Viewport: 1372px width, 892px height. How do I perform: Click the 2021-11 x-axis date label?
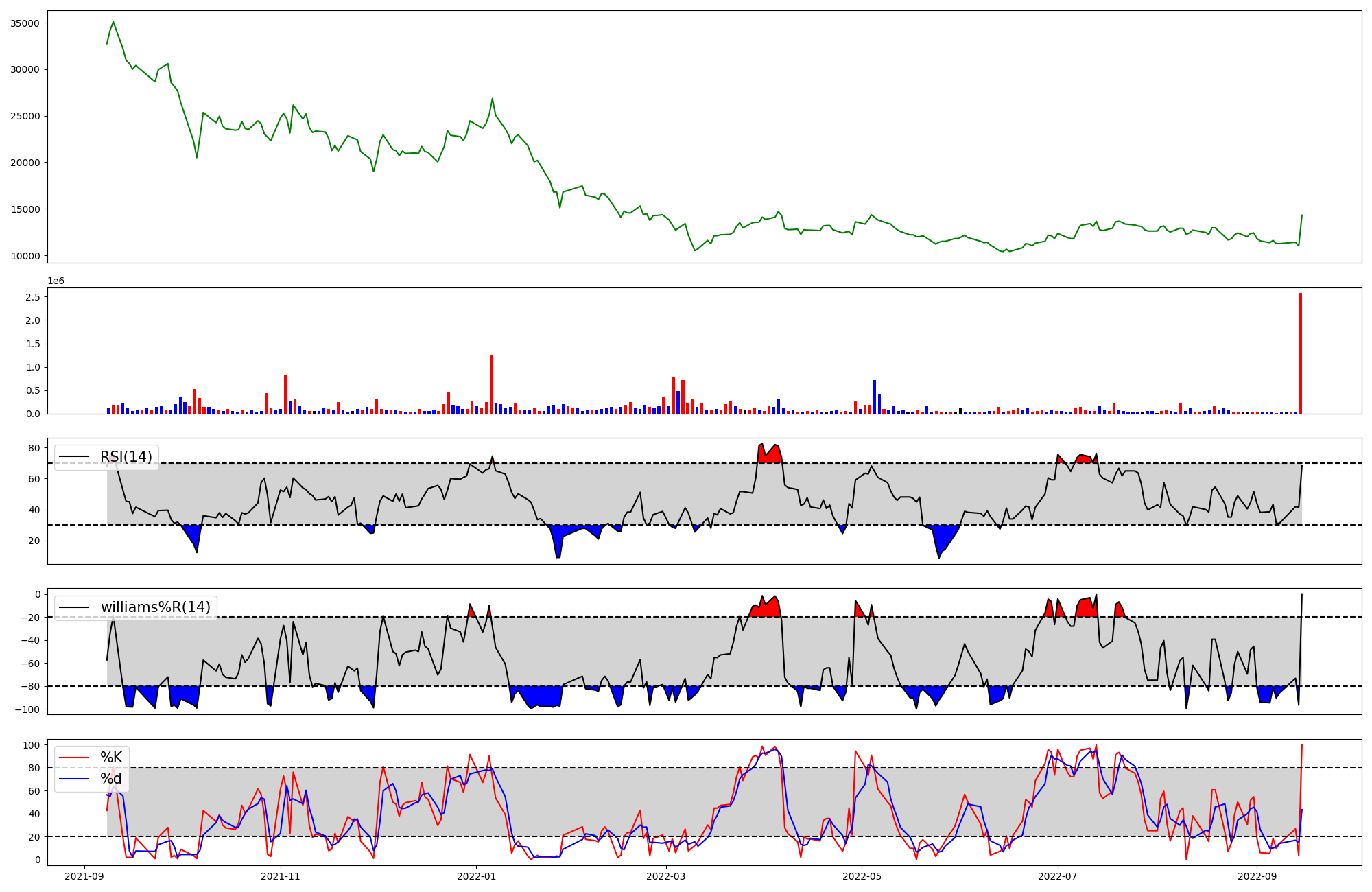pyautogui.click(x=281, y=876)
